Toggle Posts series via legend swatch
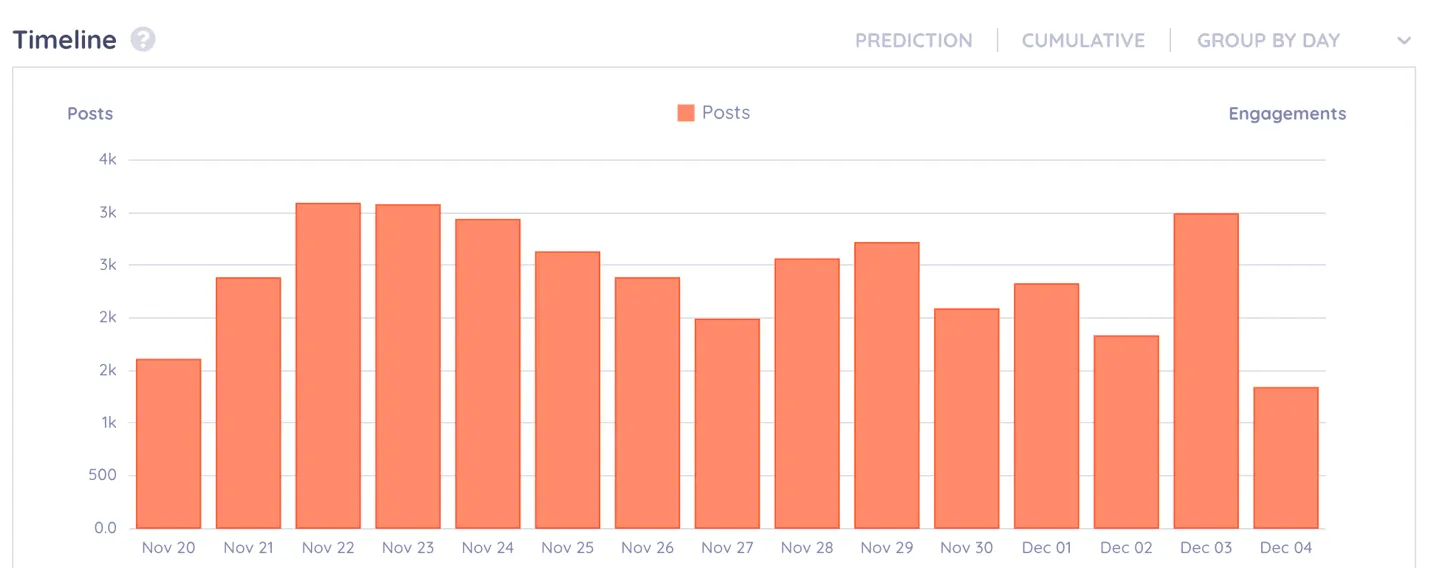The image size is (1431, 568). 685,113
